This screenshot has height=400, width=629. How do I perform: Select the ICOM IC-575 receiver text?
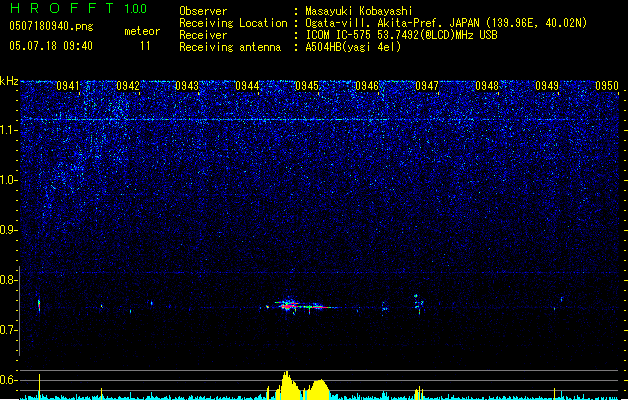click(401, 35)
